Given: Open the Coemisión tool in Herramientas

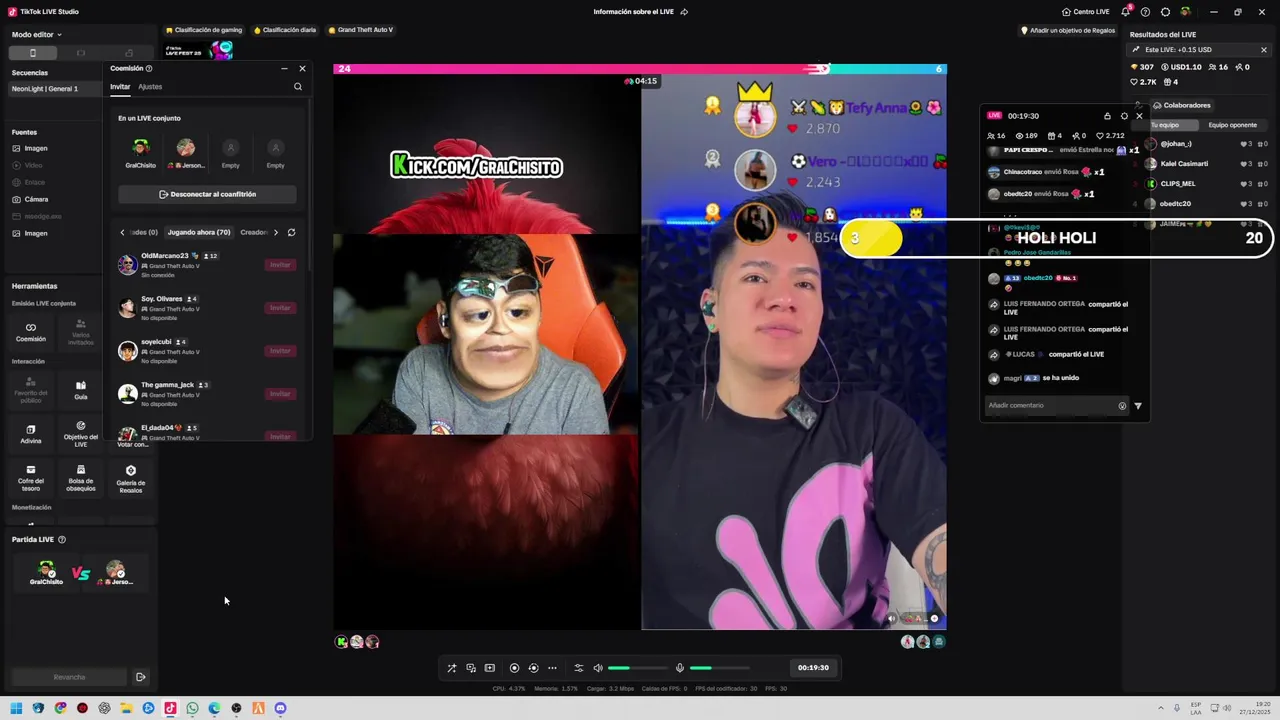Looking at the screenshot, I should pyautogui.click(x=31, y=332).
